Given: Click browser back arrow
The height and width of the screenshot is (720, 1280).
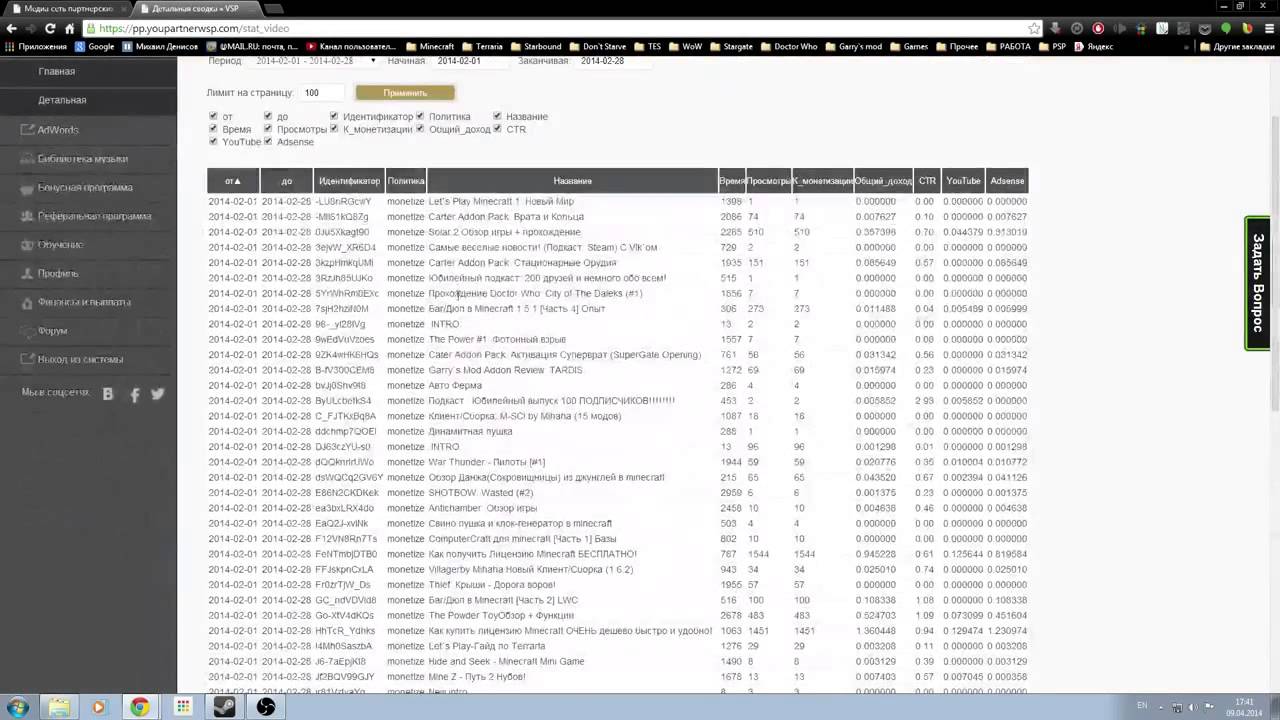Looking at the screenshot, I should (12, 29).
